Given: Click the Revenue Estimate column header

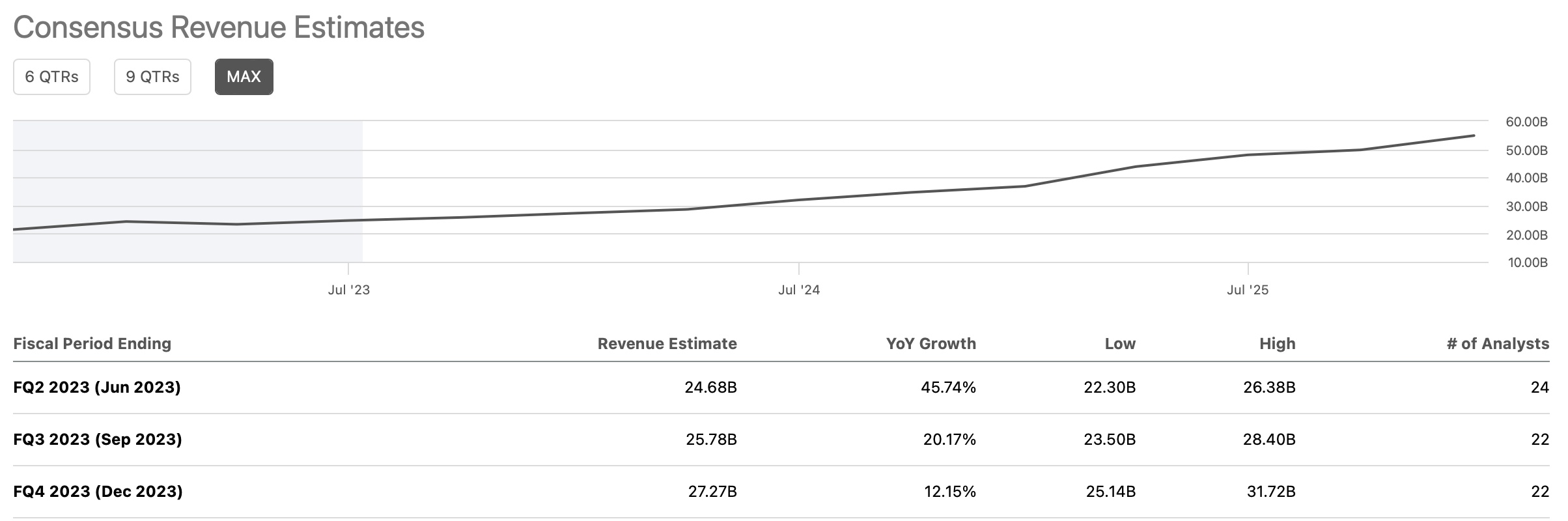Looking at the screenshot, I should tap(667, 343).
